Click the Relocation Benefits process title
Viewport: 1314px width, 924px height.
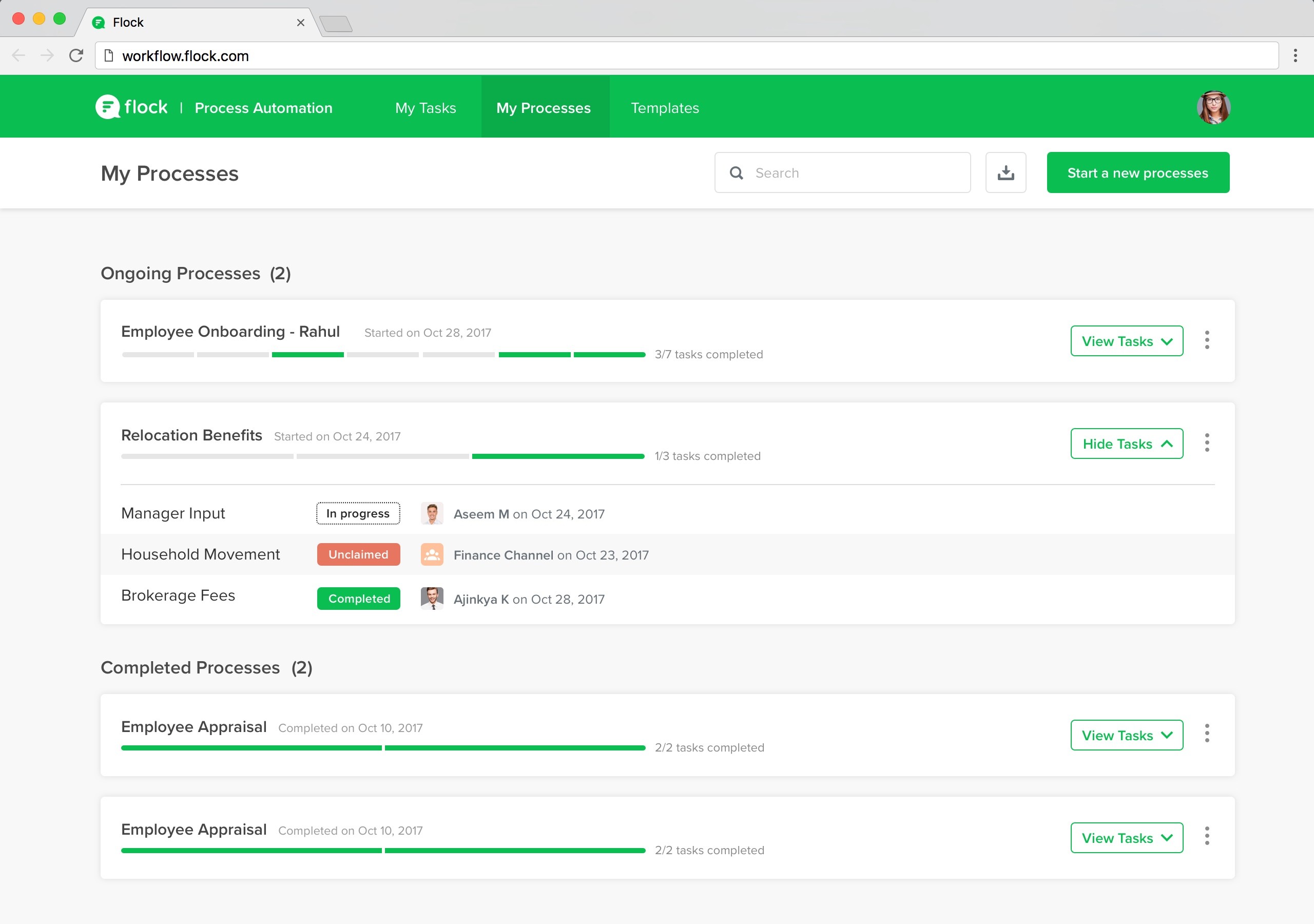192,435
